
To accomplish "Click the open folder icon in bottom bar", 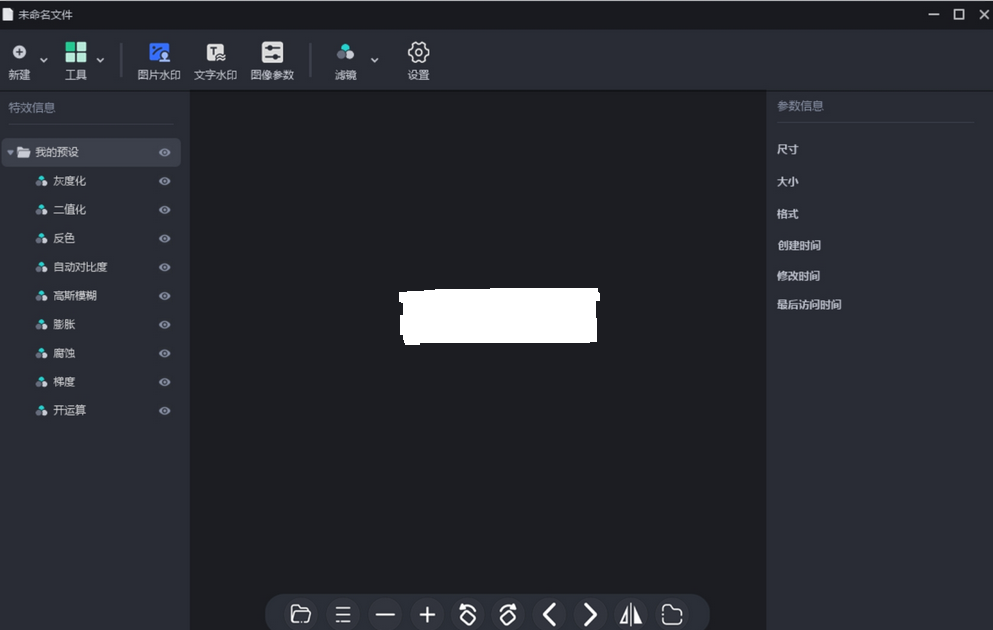I will click(300, 614).
